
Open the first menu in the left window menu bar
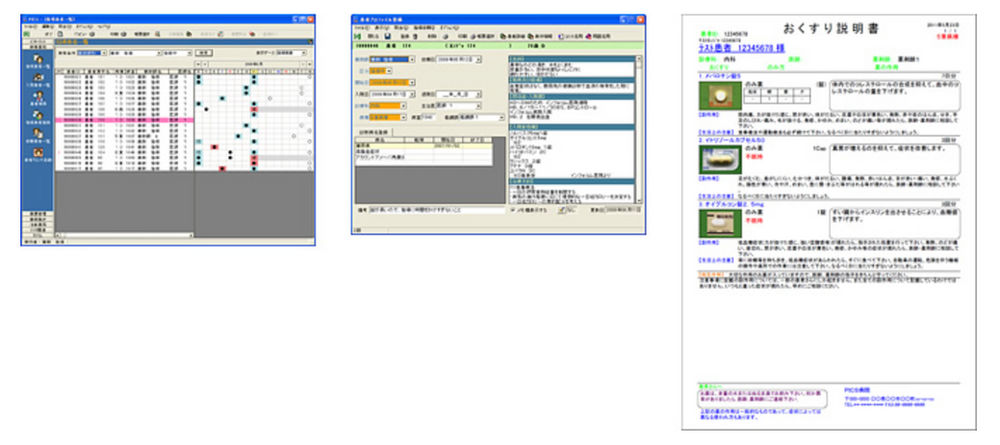(x=29, y=27)
